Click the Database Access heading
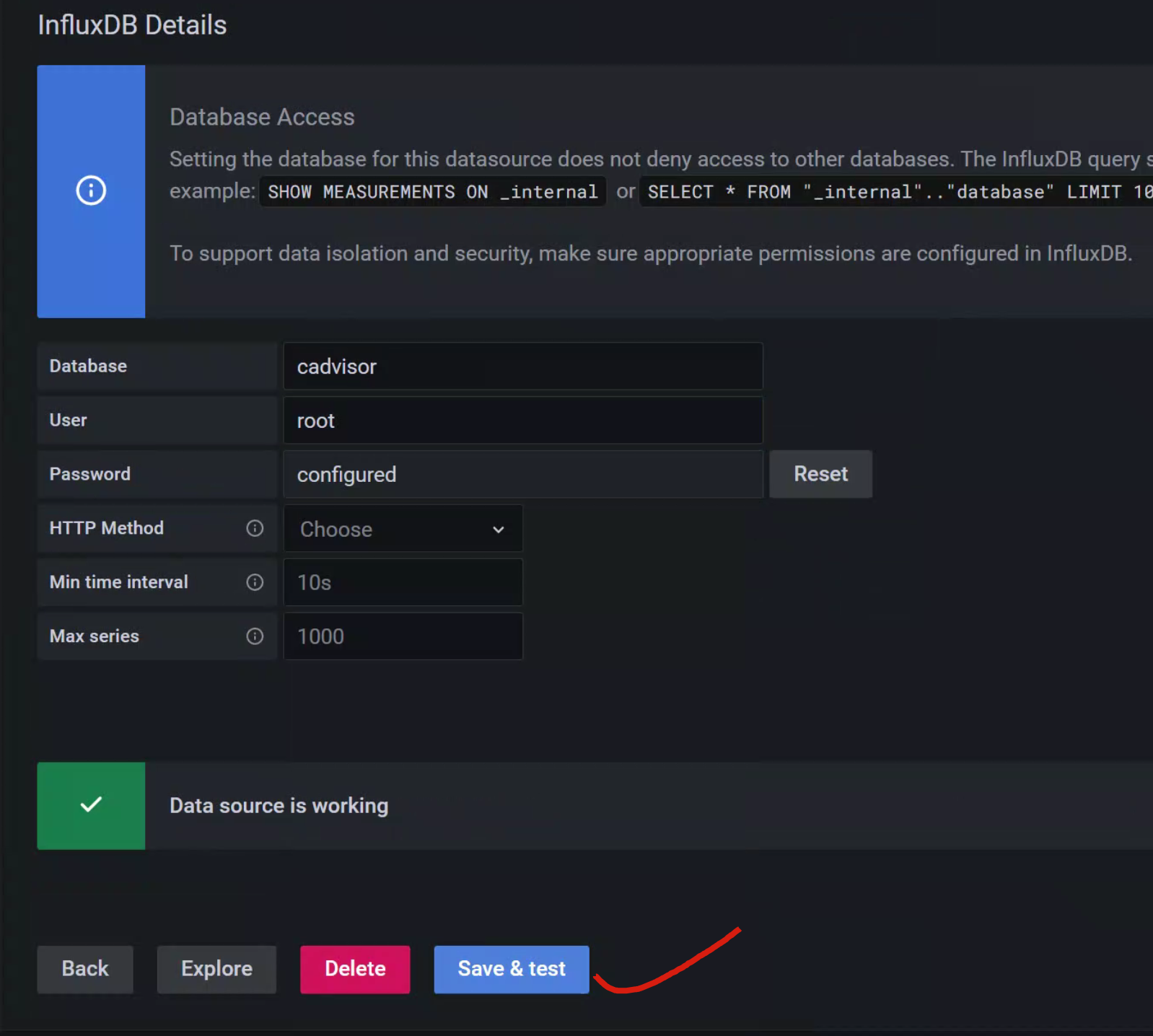This screenshot has width=1153, height=1036. tap(262, 117)
